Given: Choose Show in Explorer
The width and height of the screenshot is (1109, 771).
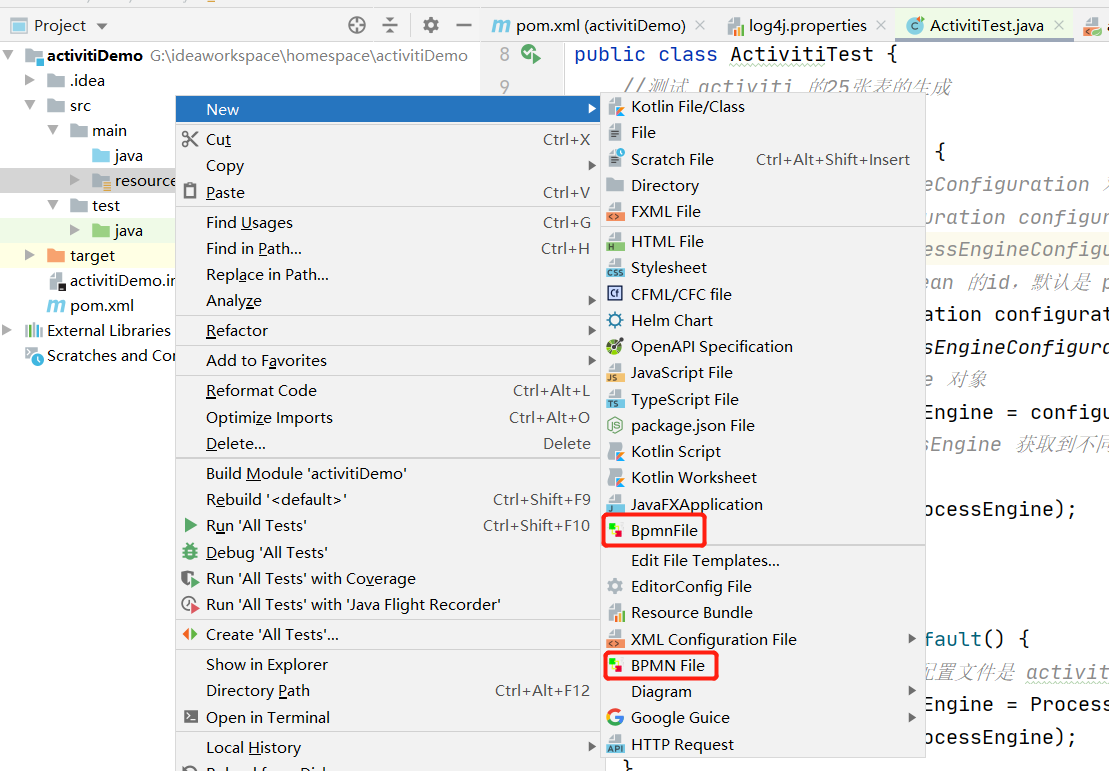Looking at the screenshot, I should pyautogui.click(x=388, y=664).
